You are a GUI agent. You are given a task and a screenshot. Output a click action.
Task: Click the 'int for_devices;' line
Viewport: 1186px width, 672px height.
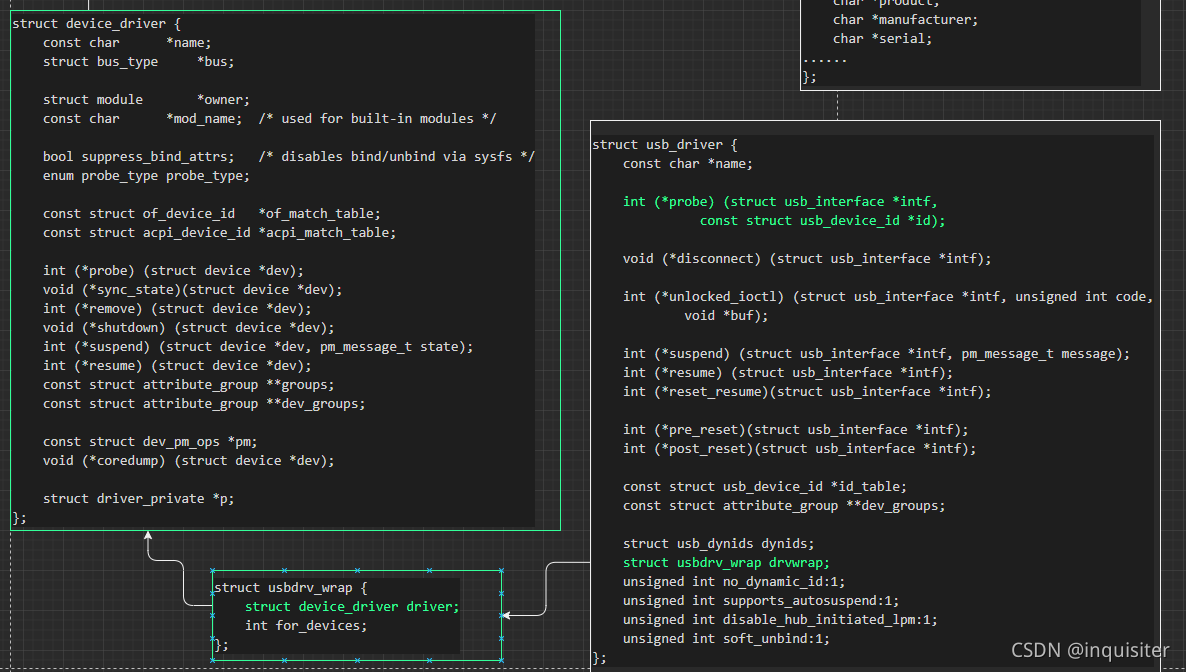306,625
